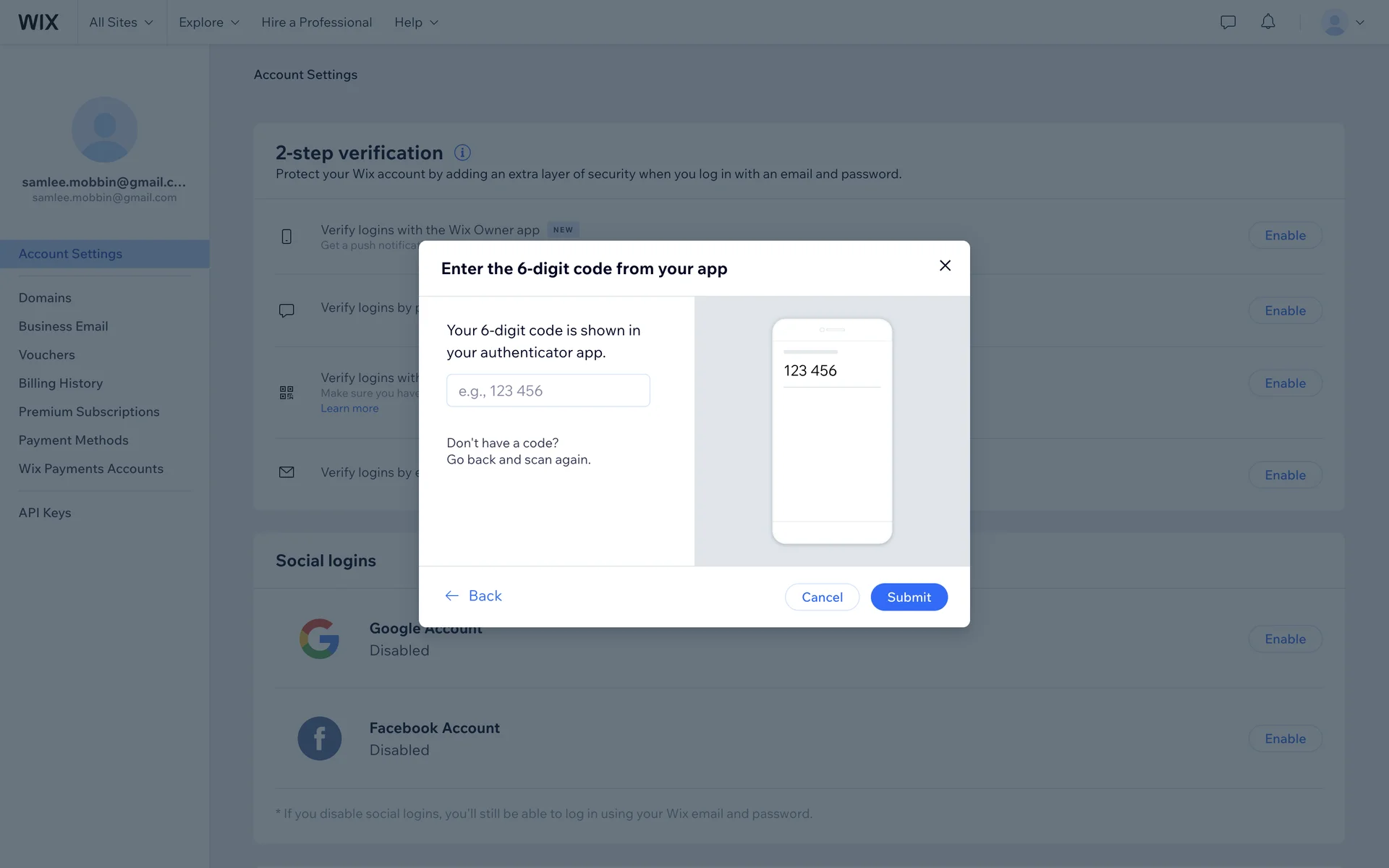The image size is (1389, 868).
Task: Click the Facebook Account logo
Action: click(319, 739)
